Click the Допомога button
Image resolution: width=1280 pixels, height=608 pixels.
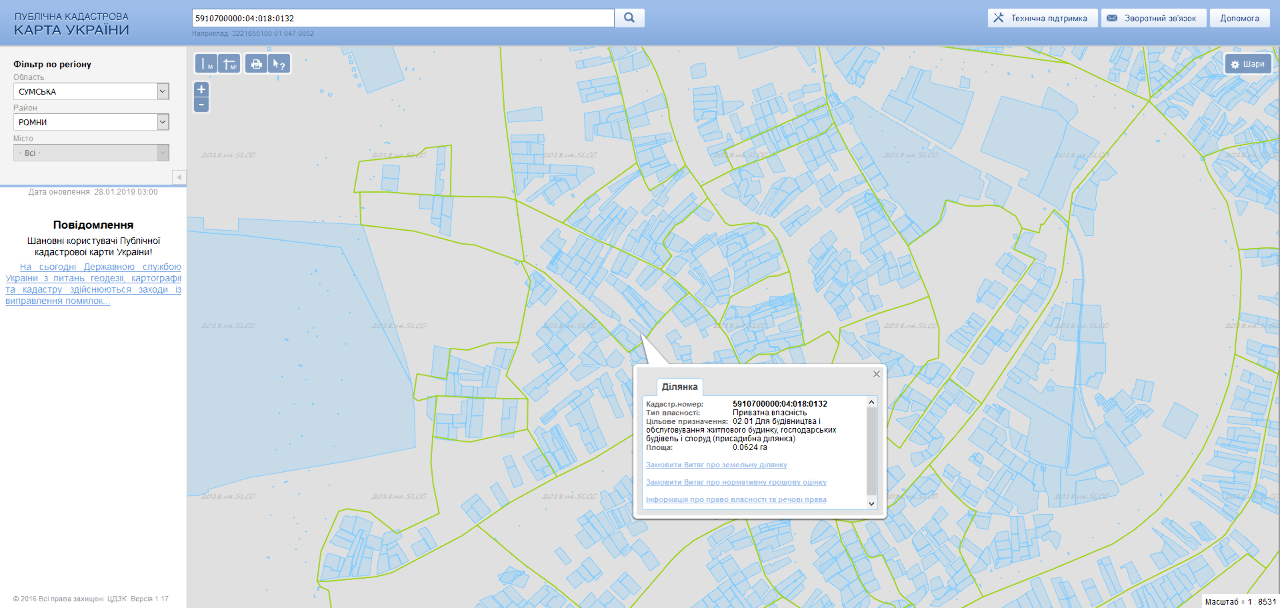(x=1239, y=18)
